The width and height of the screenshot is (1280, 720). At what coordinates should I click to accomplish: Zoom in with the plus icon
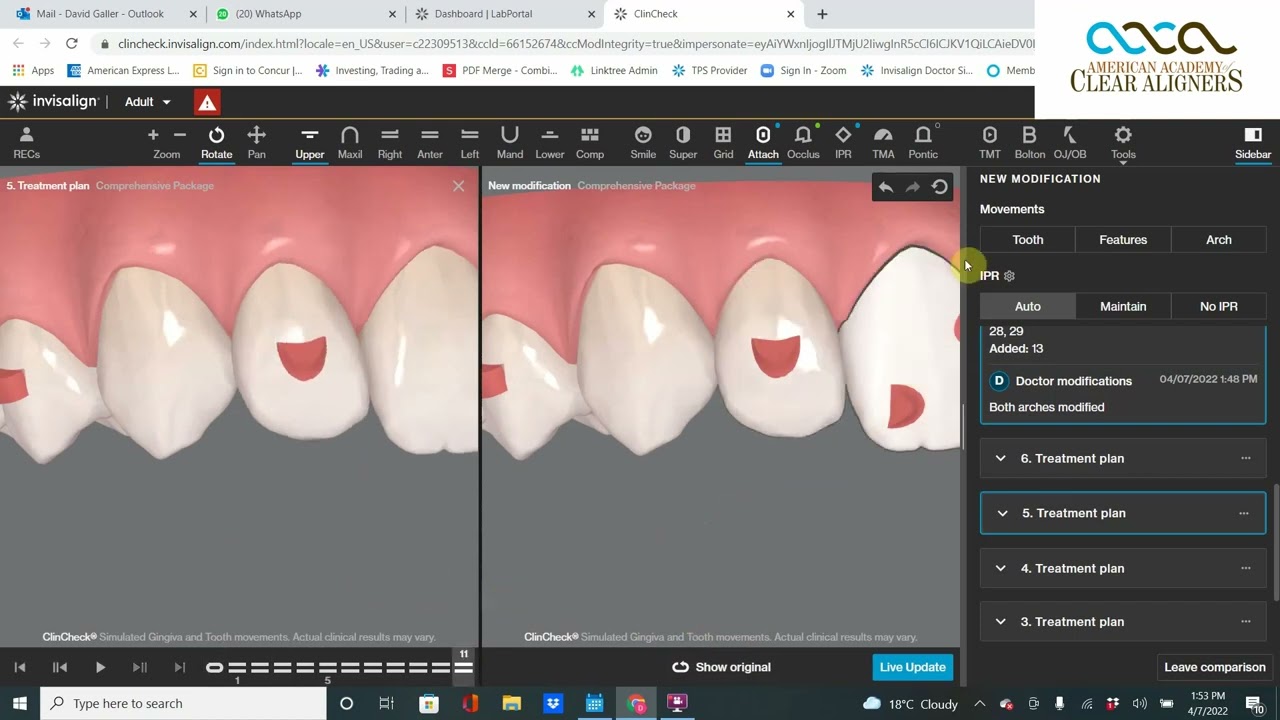(153, 135)
